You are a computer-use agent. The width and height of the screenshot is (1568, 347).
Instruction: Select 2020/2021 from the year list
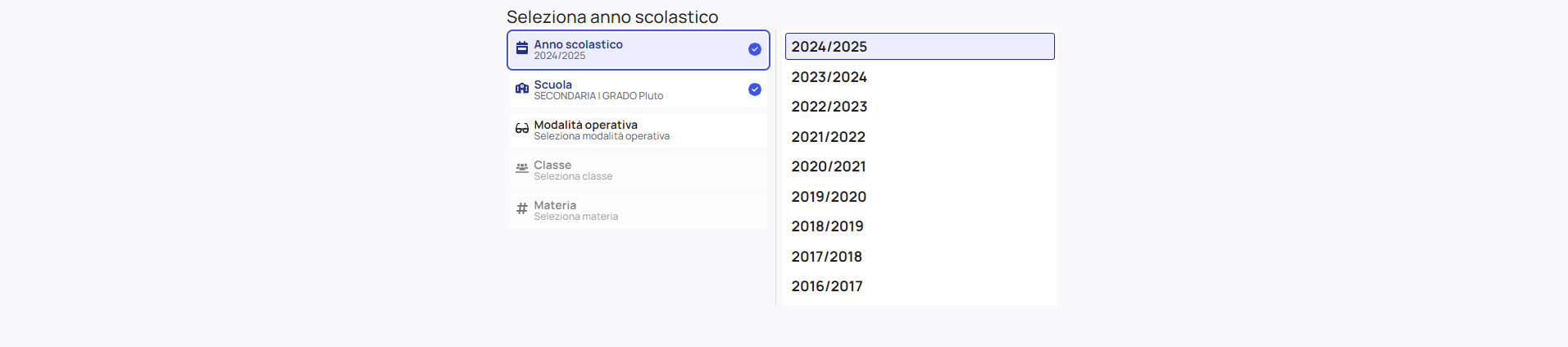tap(920, 167)
